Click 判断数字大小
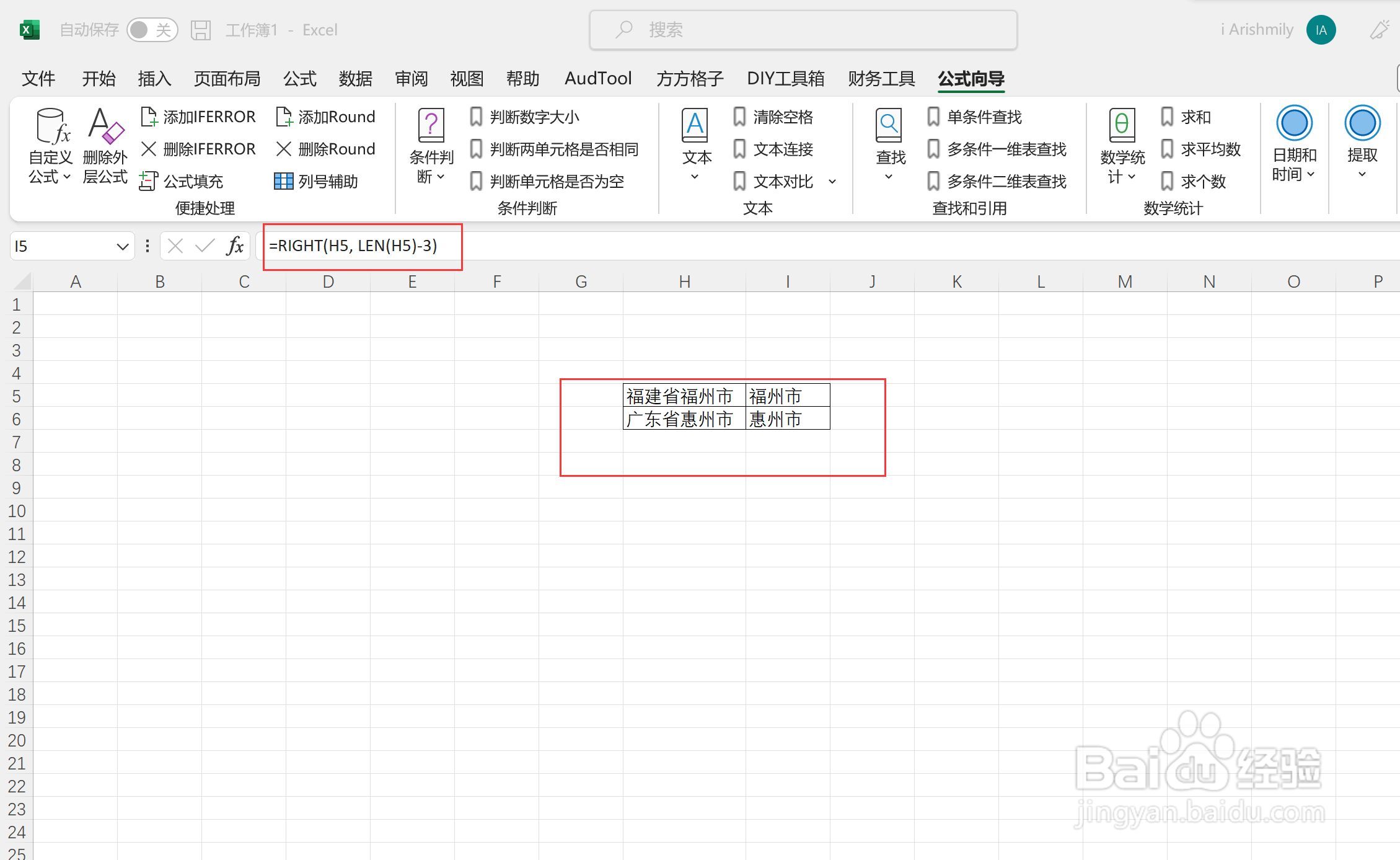Viewport: 1400px width, 860px height. 524,117
